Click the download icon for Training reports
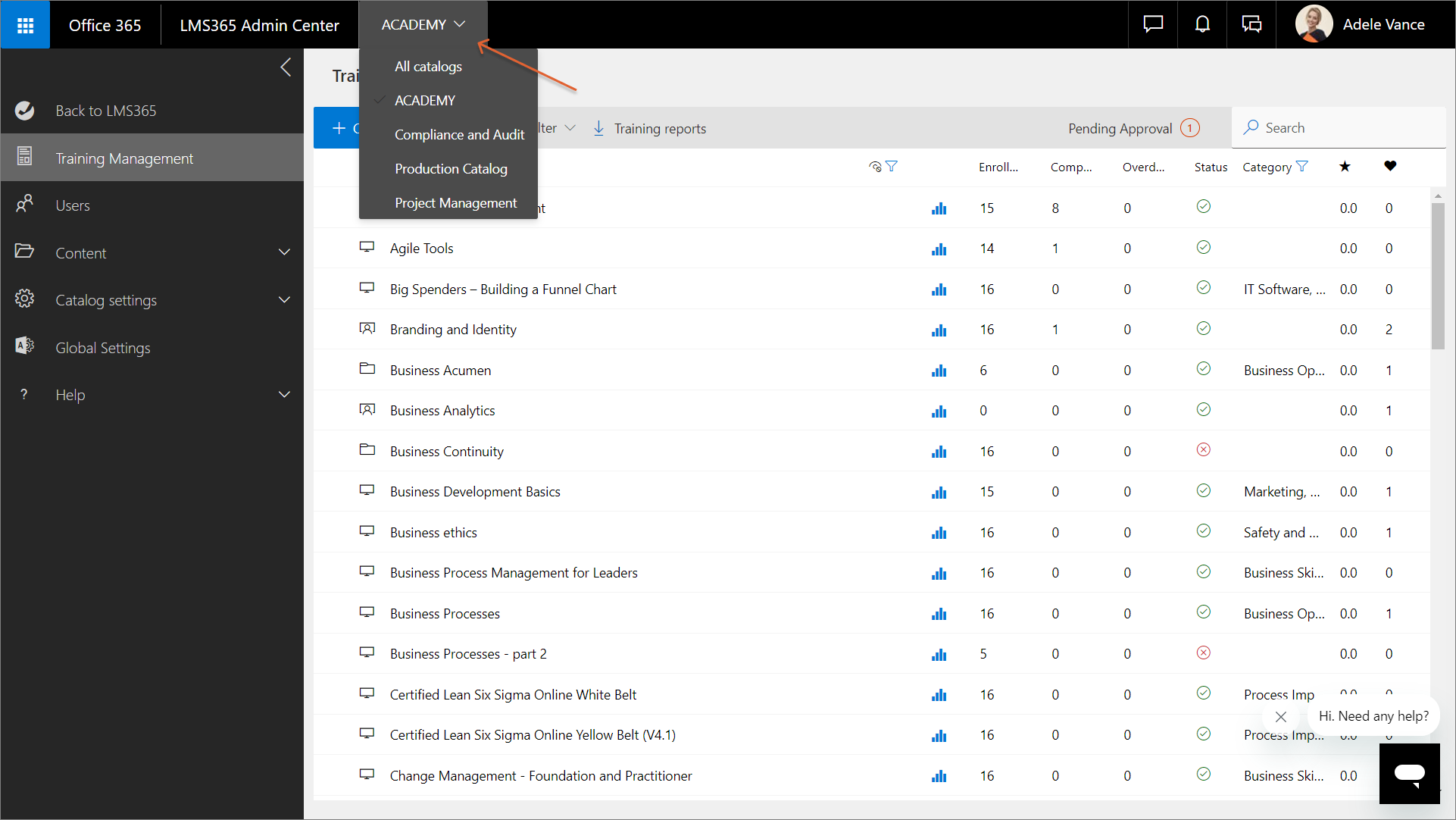This screenshot has width=1456, height=820. 598,128
